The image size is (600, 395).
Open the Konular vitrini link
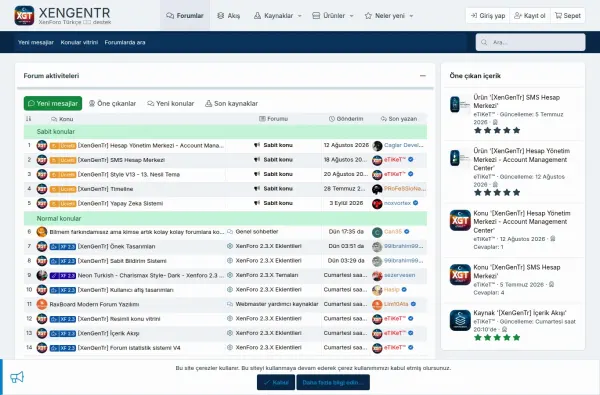[79, 42]
